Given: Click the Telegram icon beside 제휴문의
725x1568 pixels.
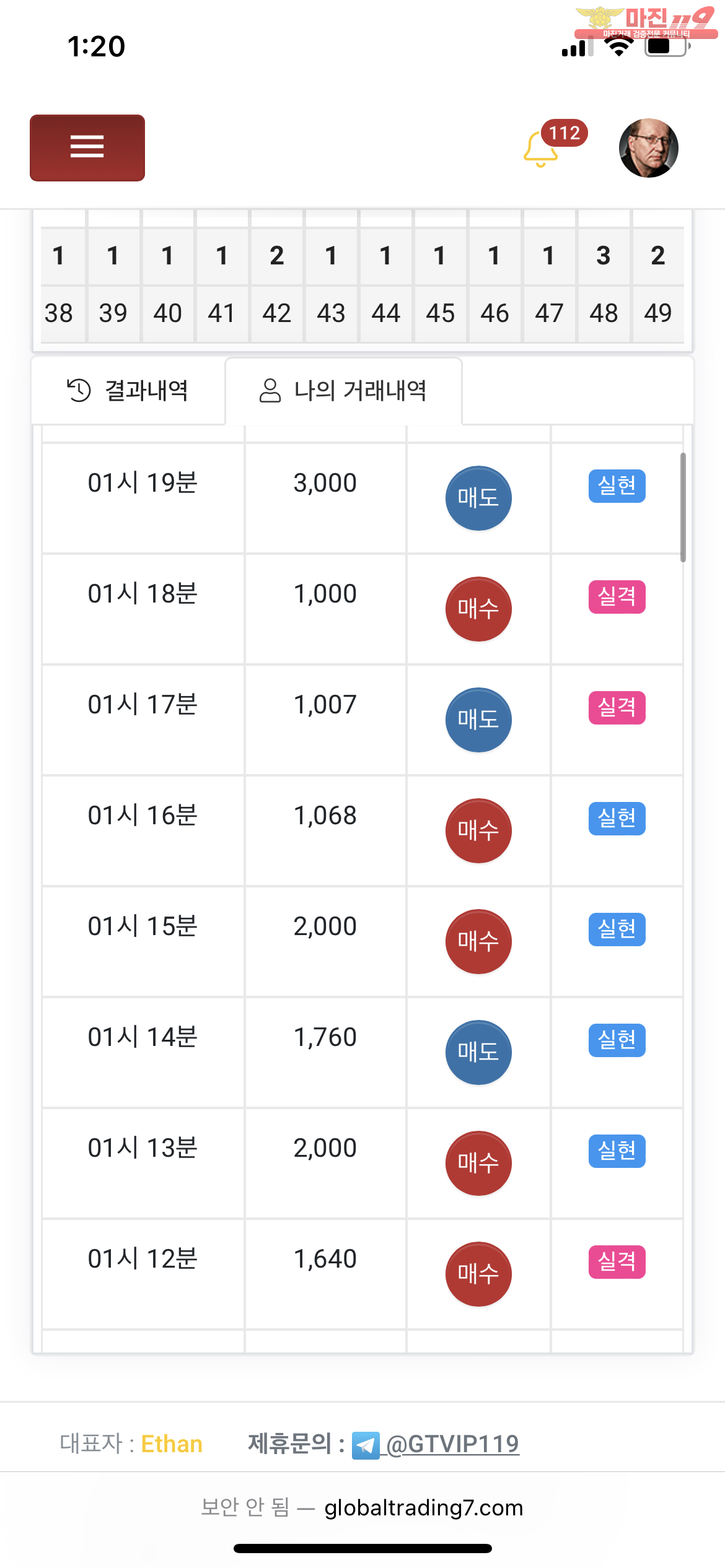Looking at the screenshot, I should (x=366, y=1445).
